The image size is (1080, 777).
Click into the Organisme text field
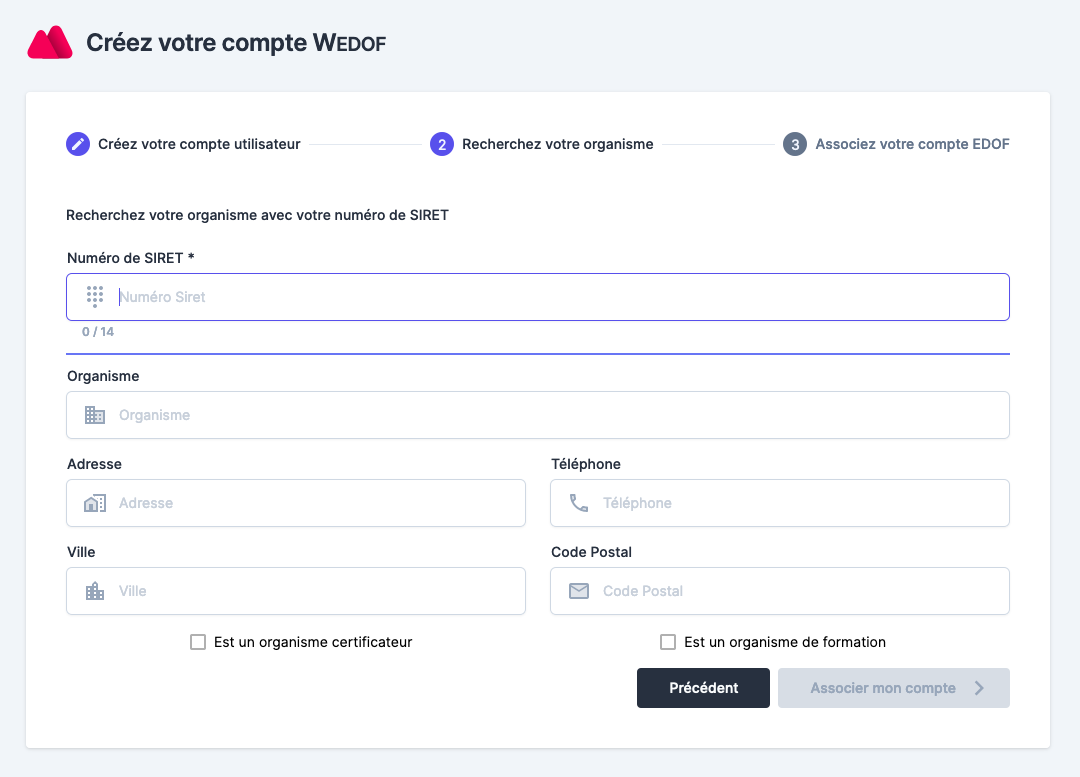(560, 415)
